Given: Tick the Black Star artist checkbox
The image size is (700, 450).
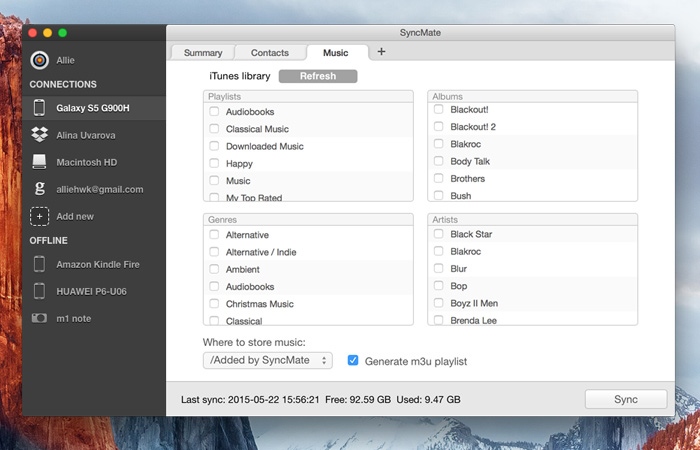Looking at the screenshot, I should (x=439, y=233).
